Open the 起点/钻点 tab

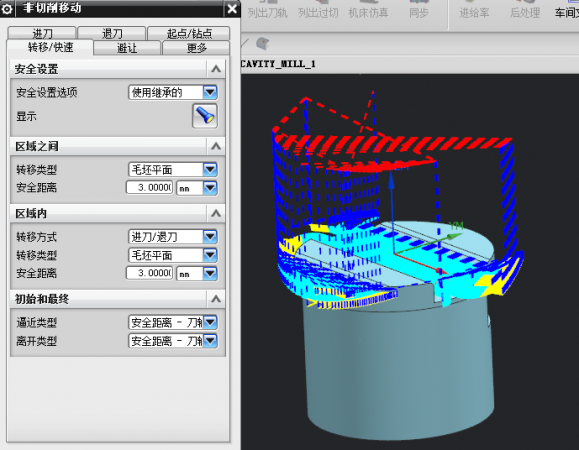(x=189, y=34)
